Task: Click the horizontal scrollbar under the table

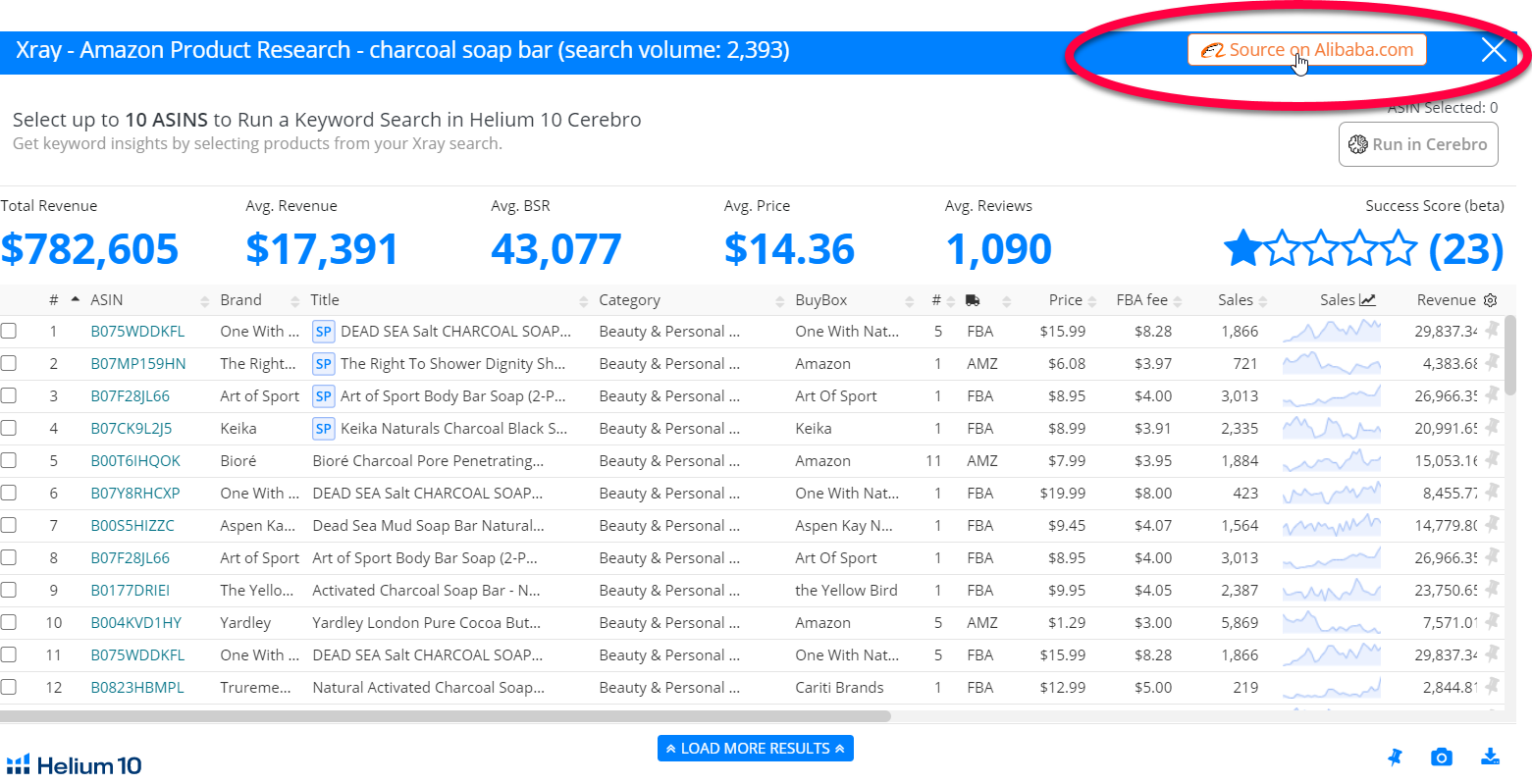Action: pyautogui.click(x=446, y=716)
